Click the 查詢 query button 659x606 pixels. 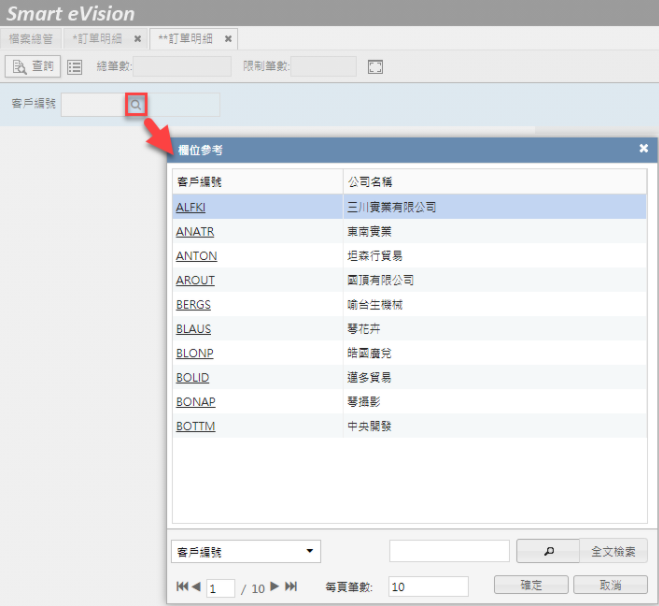tap(33, 67)
